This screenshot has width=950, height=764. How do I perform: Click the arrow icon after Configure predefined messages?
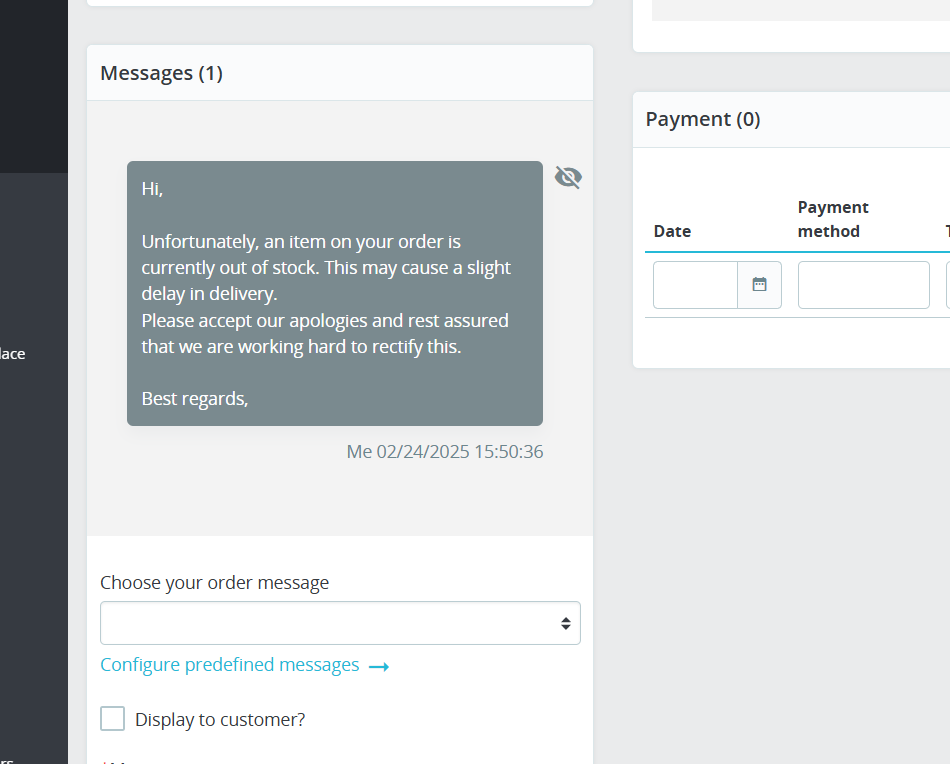click(x=379, y=666)
